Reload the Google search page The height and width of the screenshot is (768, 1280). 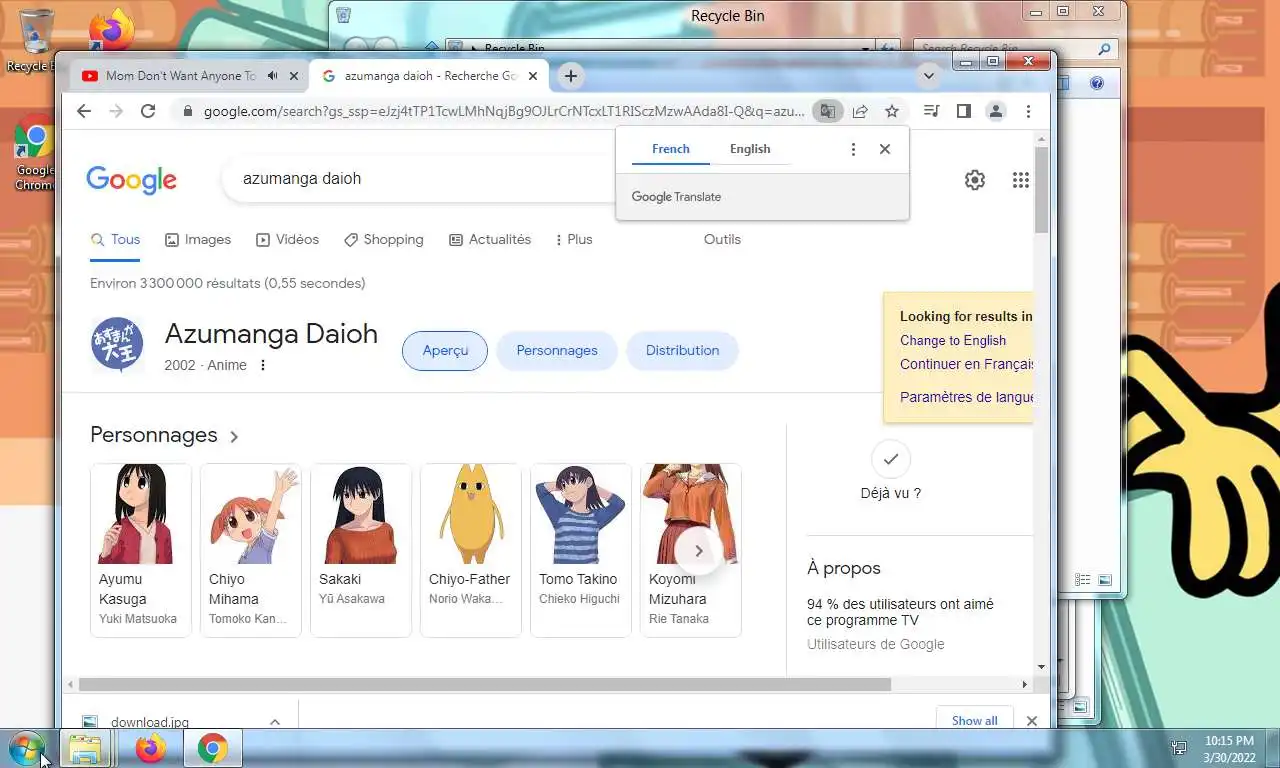148,111
